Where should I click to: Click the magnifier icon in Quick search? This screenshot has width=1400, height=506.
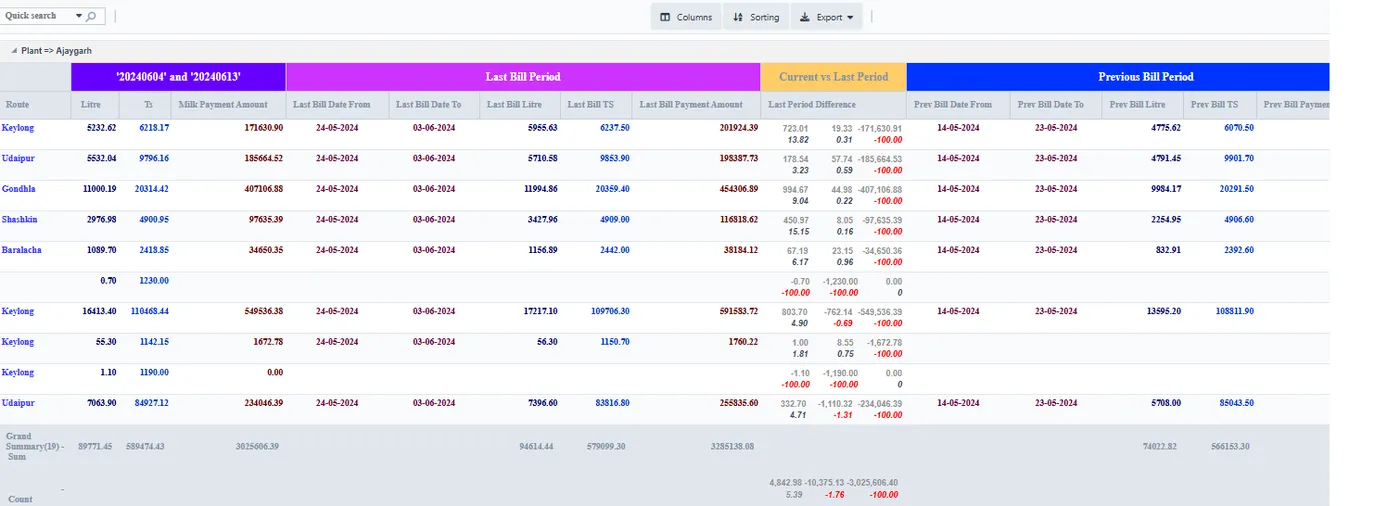tap(91, 17)
